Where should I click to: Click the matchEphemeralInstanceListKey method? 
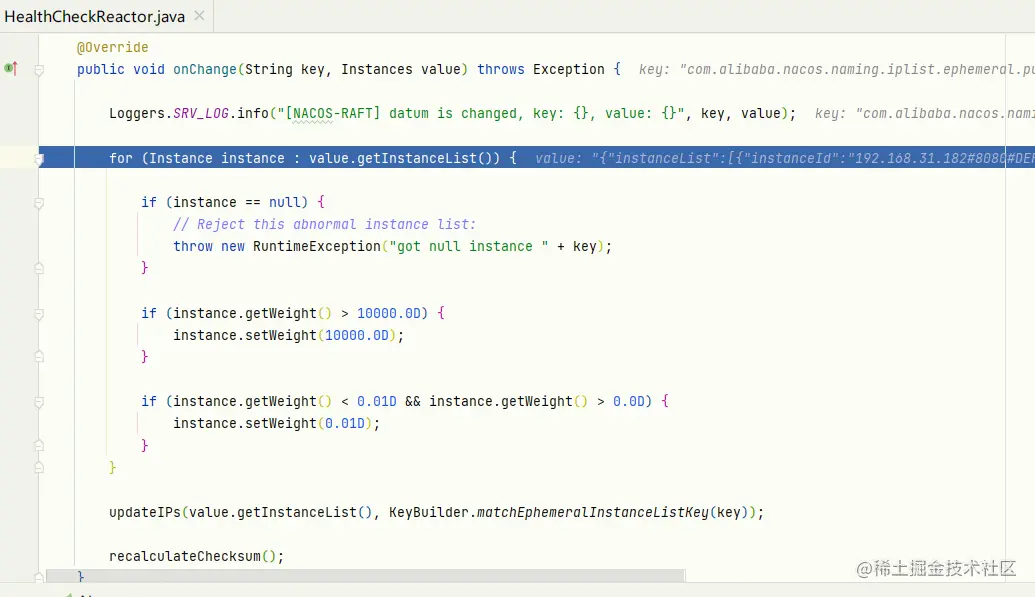point(593,512)
